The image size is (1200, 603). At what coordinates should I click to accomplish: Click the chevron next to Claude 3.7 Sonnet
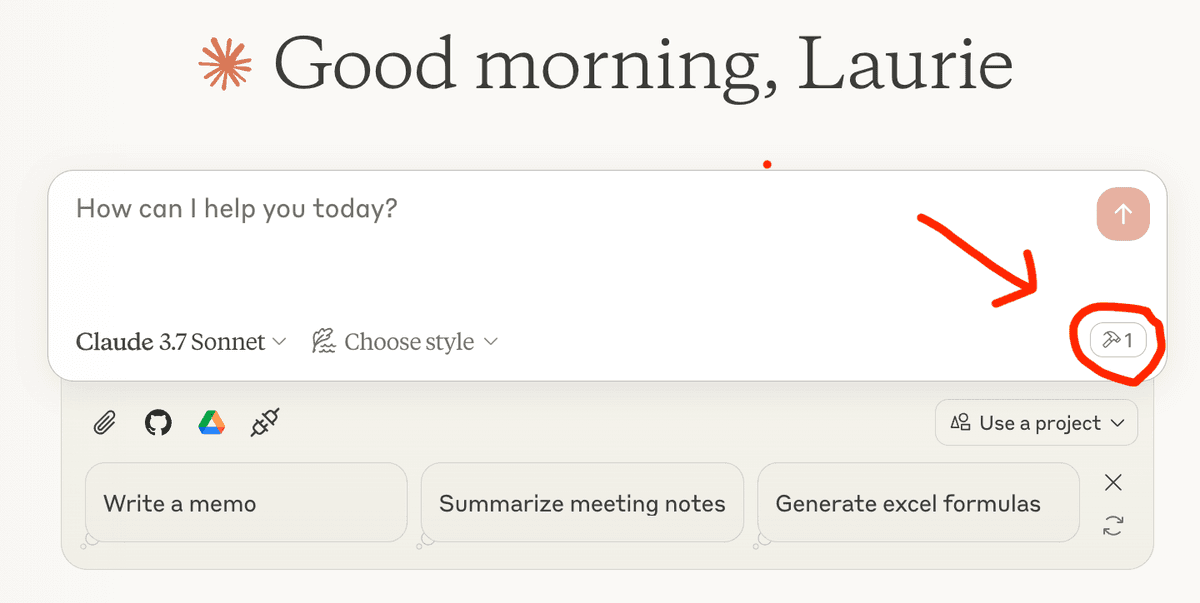point(279,342)
